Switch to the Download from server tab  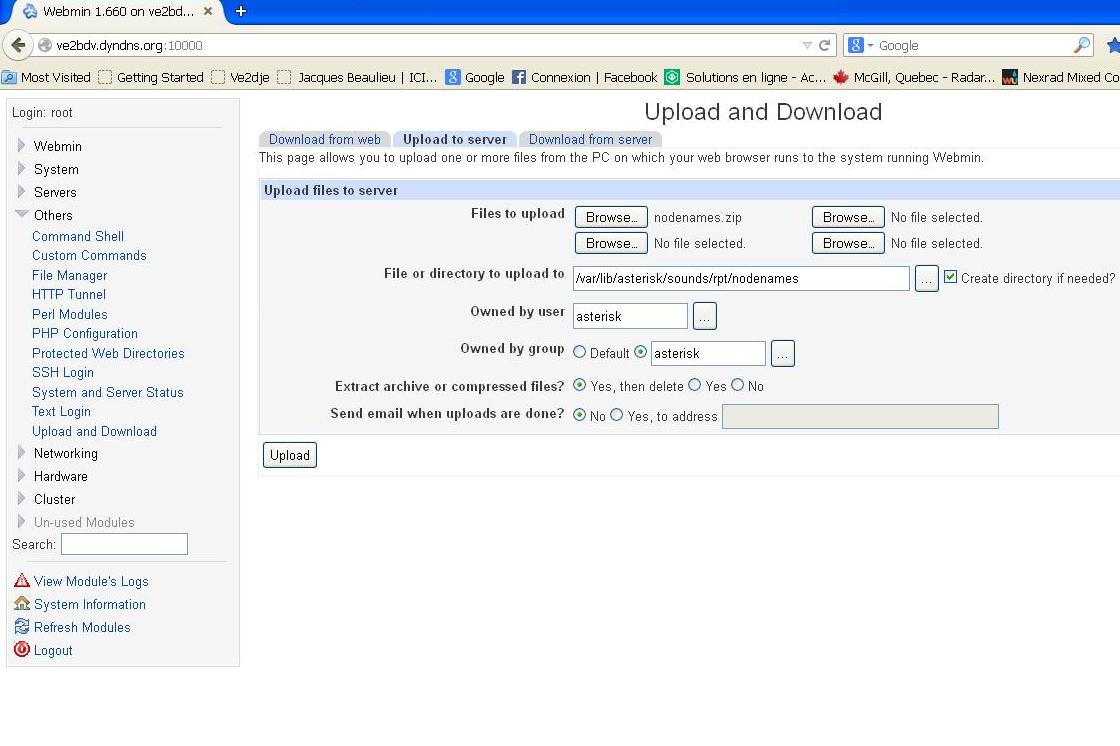point(590,139)
